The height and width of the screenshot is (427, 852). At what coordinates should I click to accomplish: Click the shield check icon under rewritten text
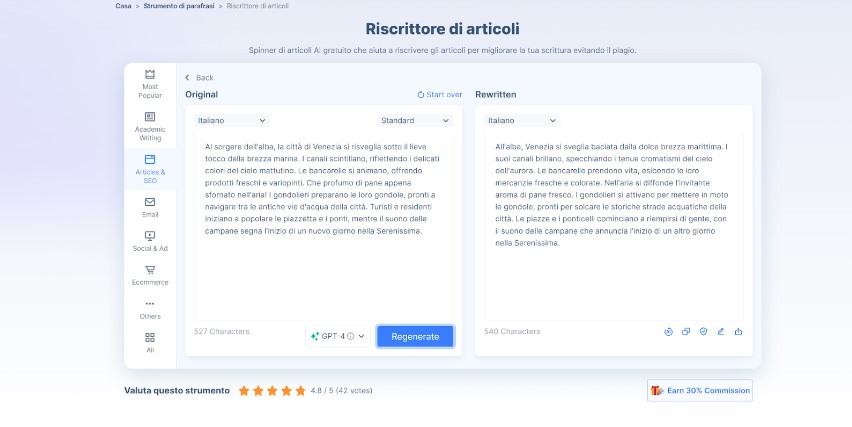pos(703,332)
